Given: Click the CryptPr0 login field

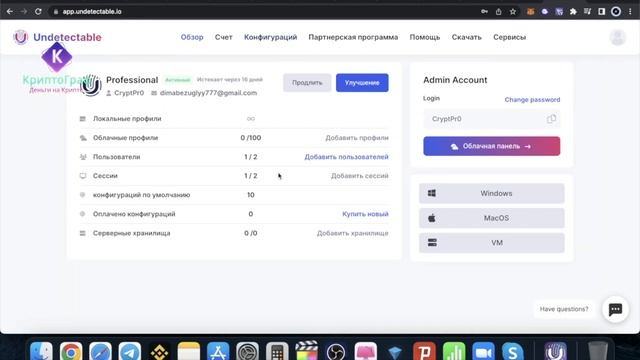Looking at the screenshot, I should [x=491, y=119].
